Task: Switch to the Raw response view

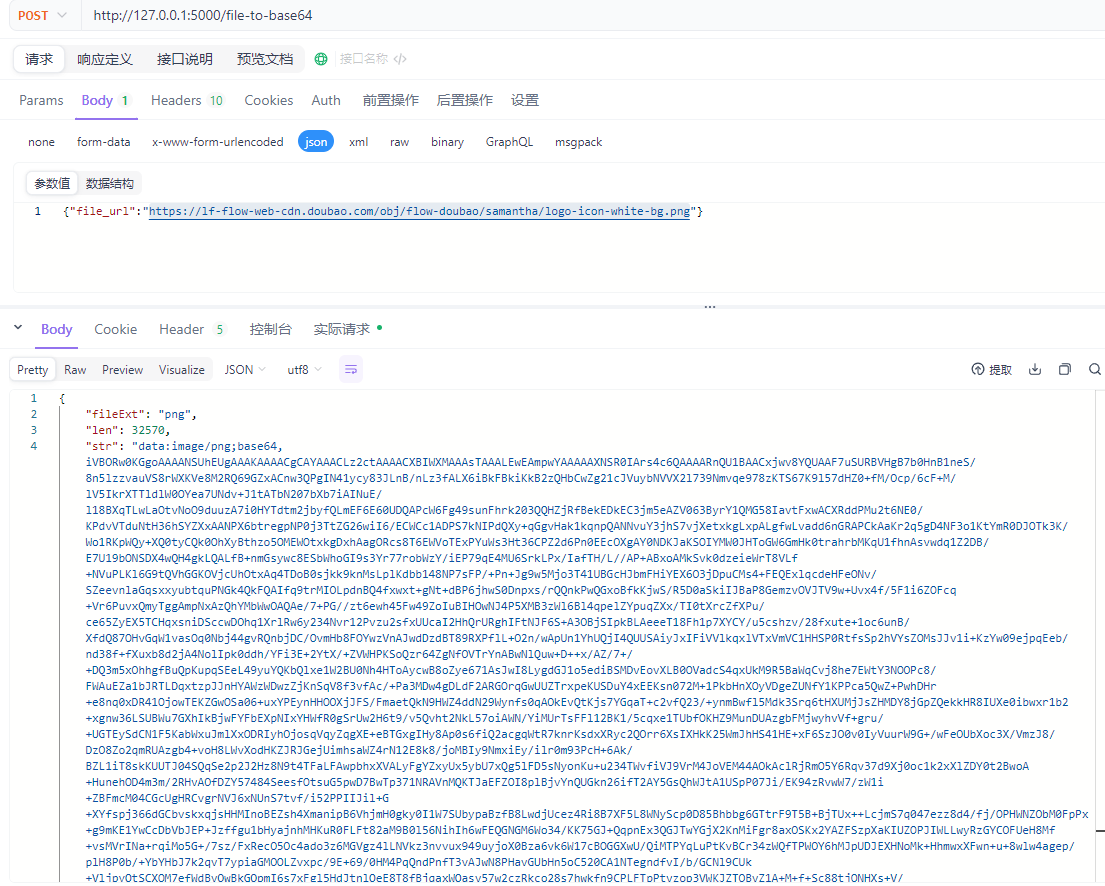Action: 74,369
